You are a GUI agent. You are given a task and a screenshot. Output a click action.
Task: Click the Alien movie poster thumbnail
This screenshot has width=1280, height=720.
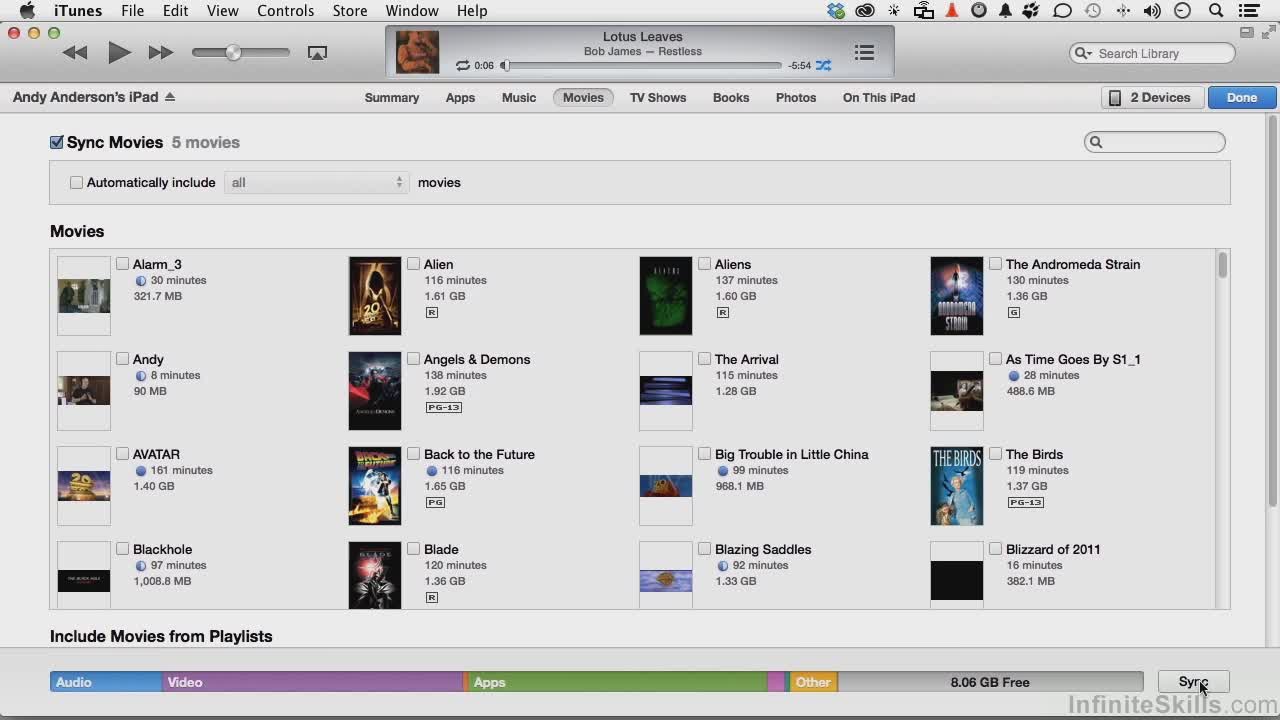click(375, 296)
